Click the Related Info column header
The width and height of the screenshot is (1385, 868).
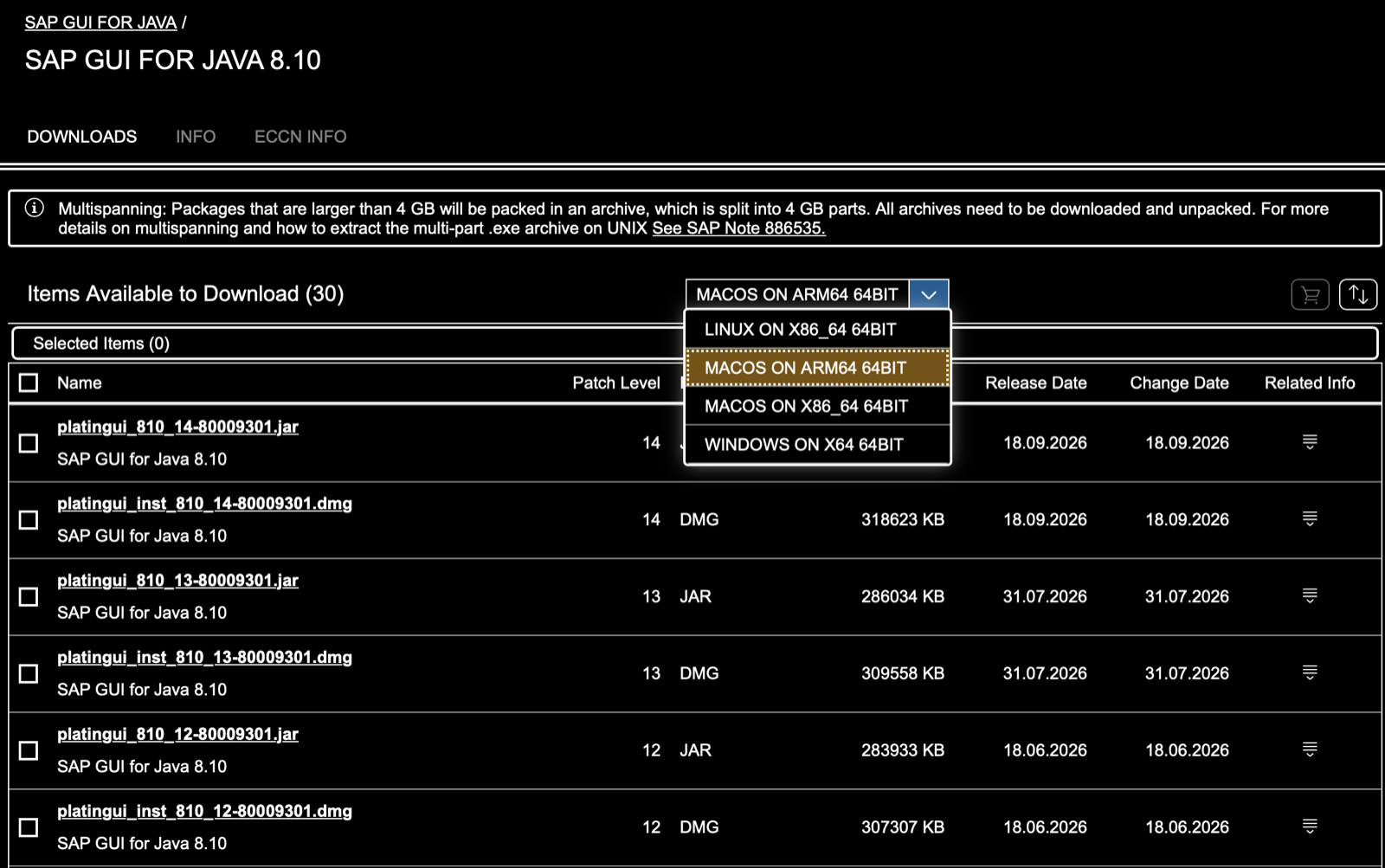[x=1310, y=383]
